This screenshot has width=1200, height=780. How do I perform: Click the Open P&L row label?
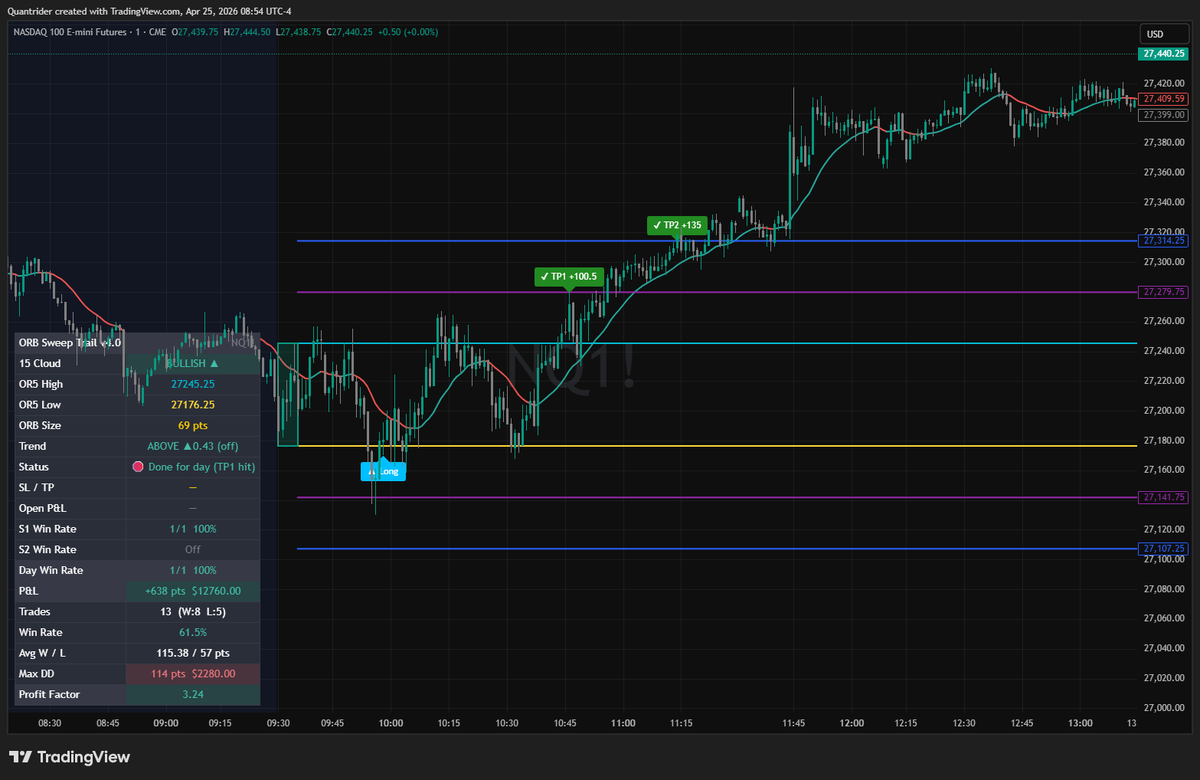pos(41,508)
